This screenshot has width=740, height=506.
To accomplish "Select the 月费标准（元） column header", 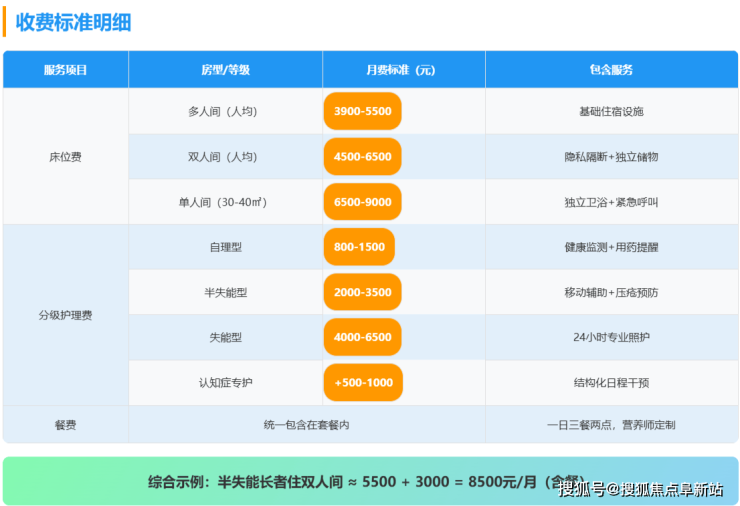I will (403, 70).
